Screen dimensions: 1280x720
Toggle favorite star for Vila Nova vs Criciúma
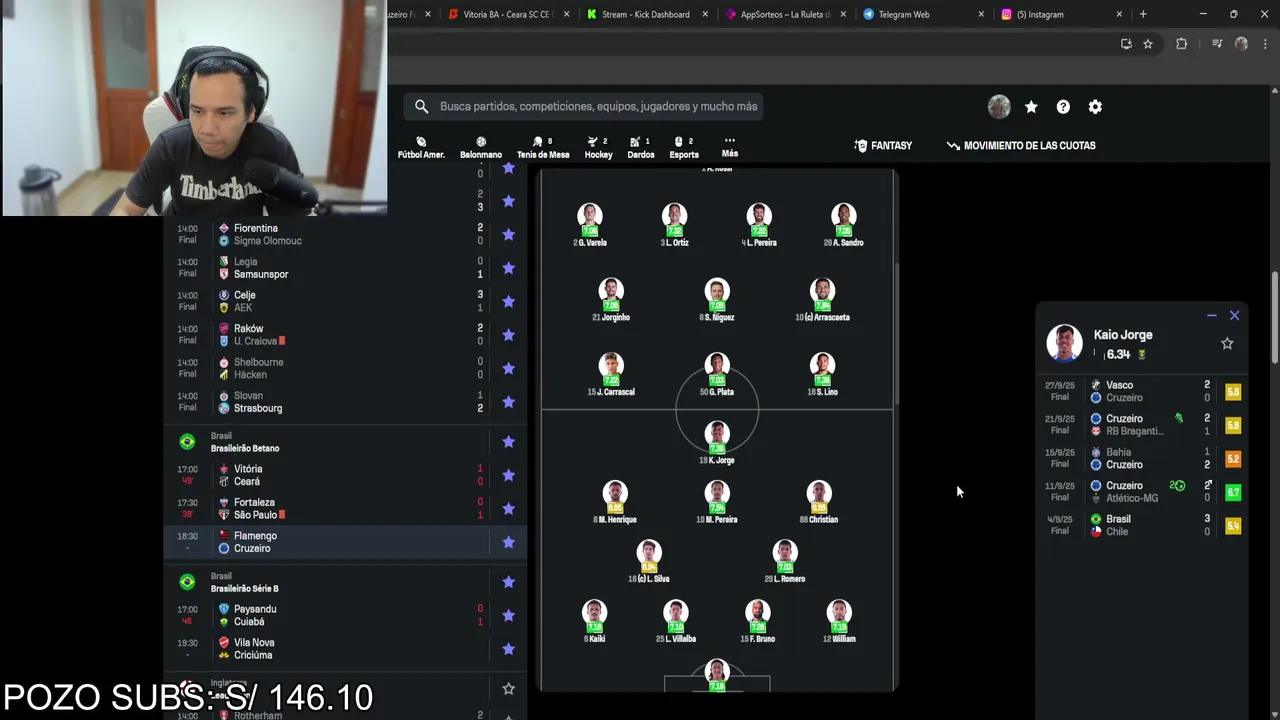point(508,649)
